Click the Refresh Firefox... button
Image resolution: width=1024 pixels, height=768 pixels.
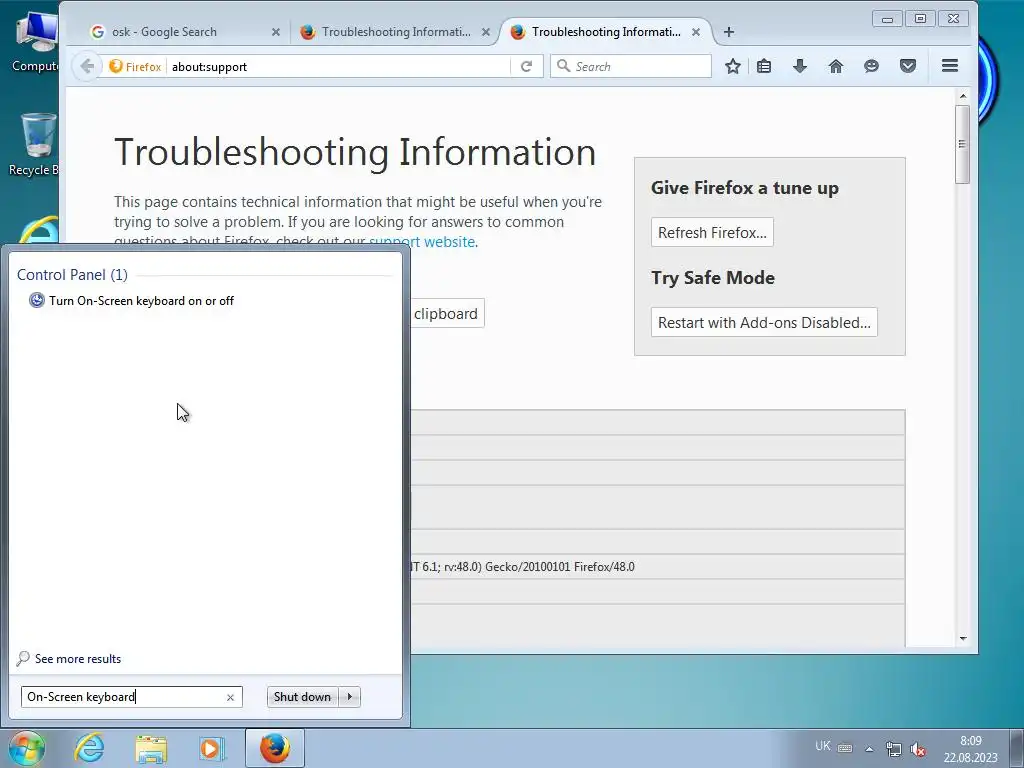(712, 232)
